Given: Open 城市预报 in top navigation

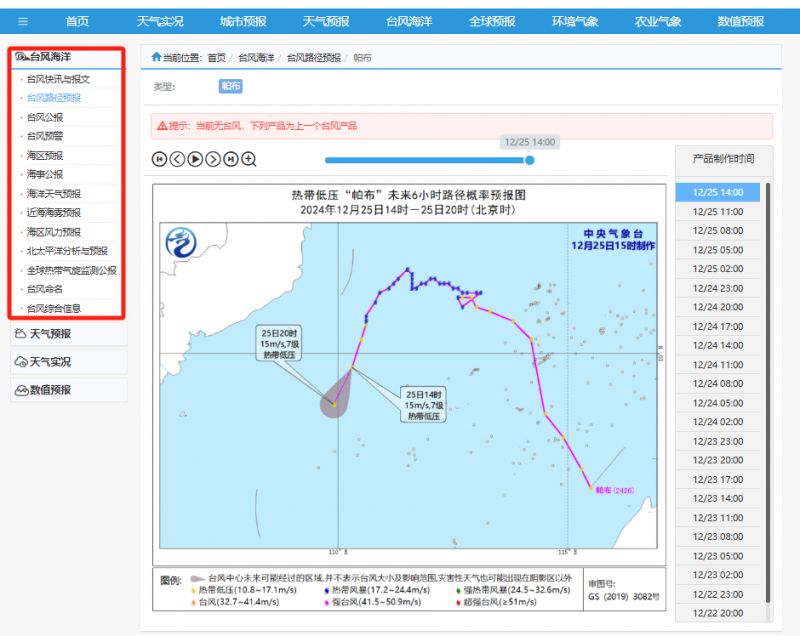Looking at the screenshot, I should point(243,21).
